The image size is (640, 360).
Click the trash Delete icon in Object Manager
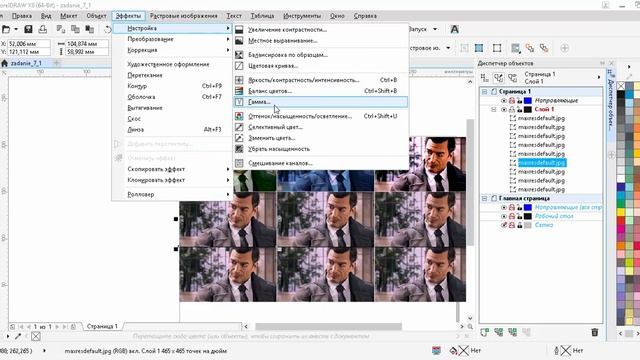(x=595, y=332)
